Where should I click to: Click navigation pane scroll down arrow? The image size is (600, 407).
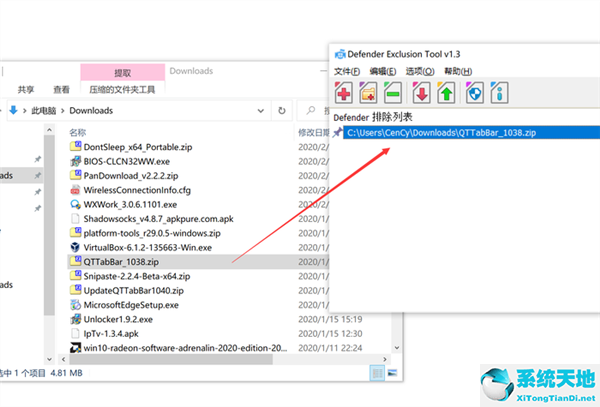click(49, 359)
